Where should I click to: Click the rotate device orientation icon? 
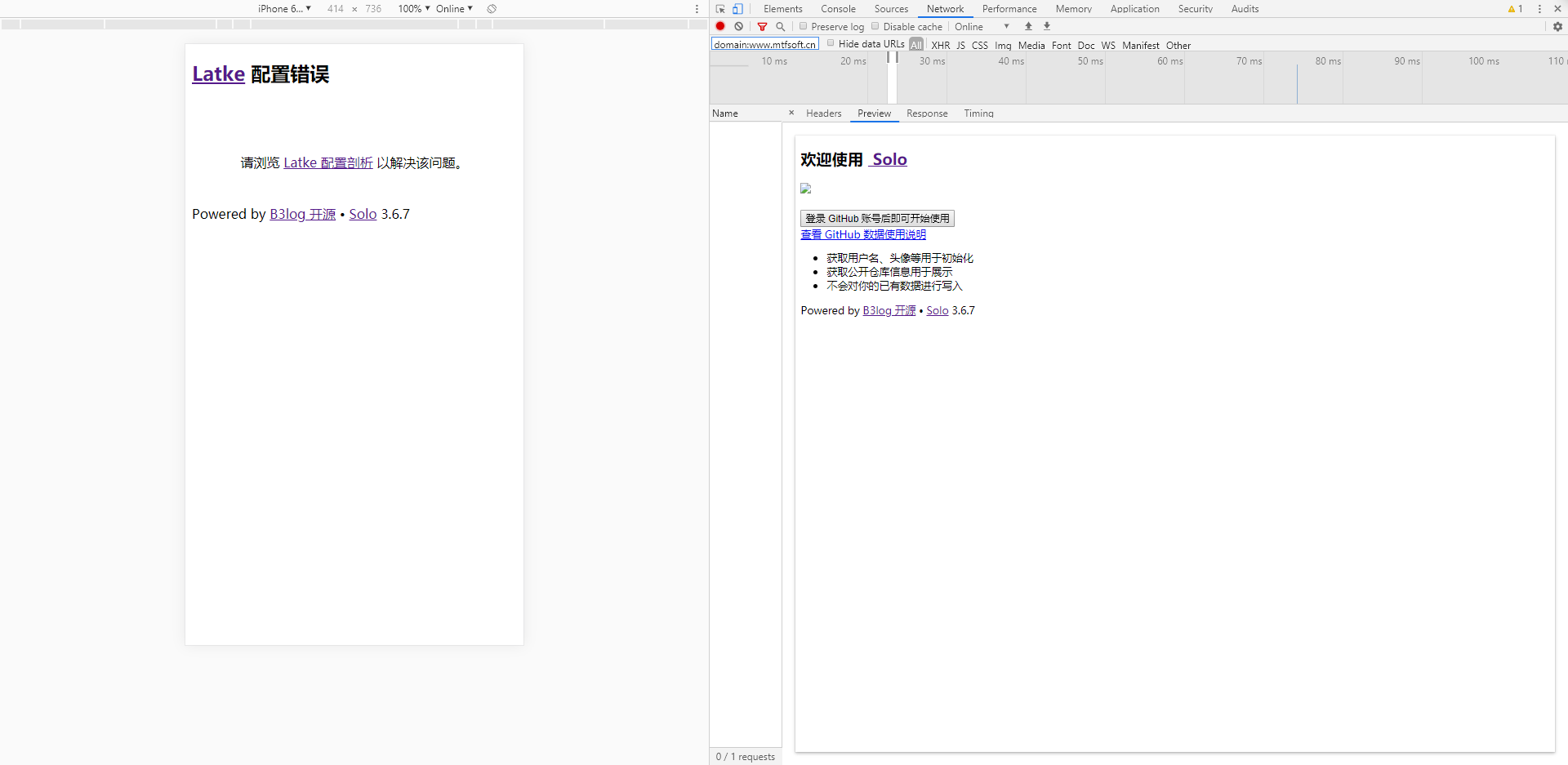[492, 9]
